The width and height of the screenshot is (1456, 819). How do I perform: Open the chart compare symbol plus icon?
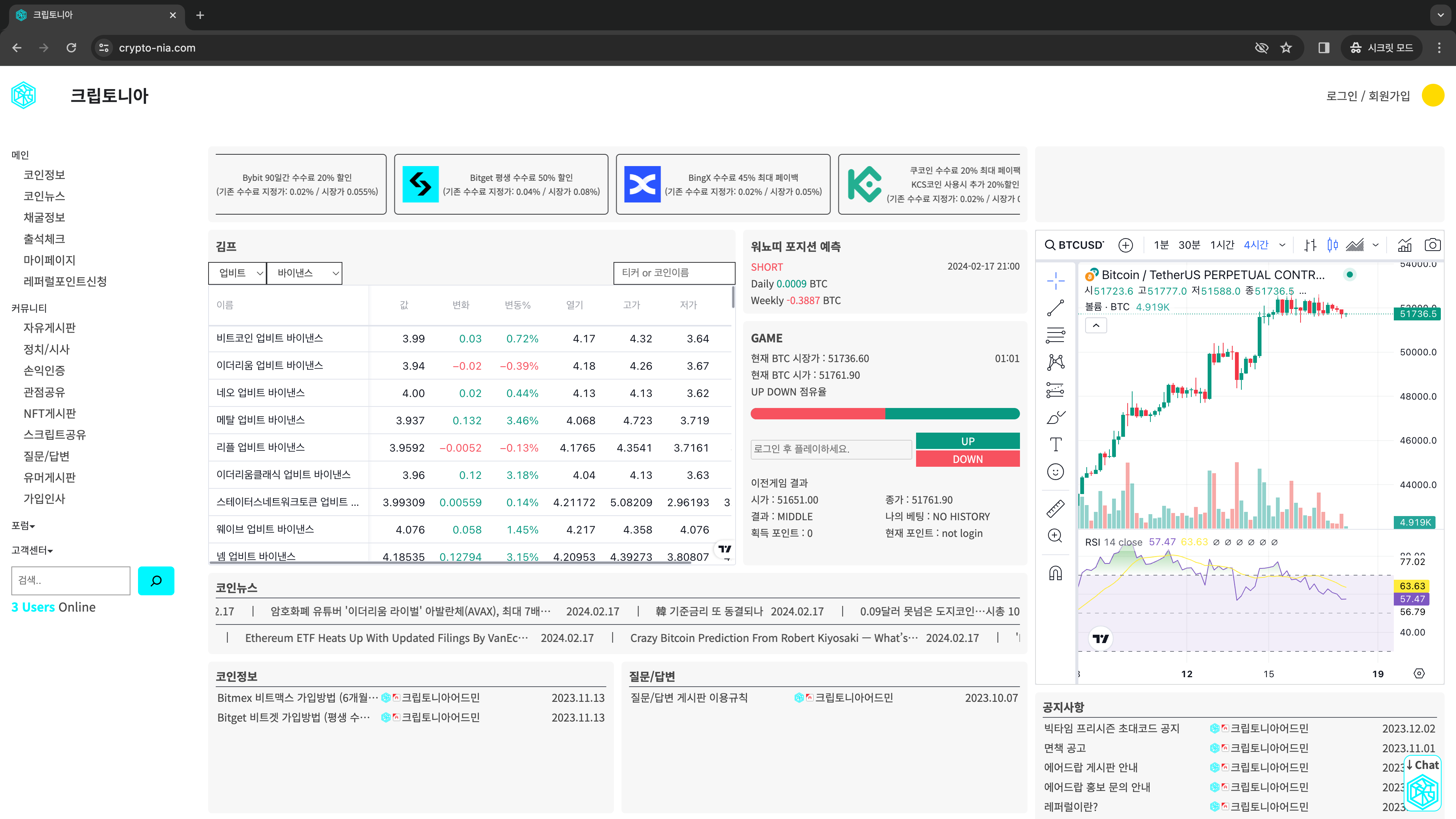(1126, 245)
